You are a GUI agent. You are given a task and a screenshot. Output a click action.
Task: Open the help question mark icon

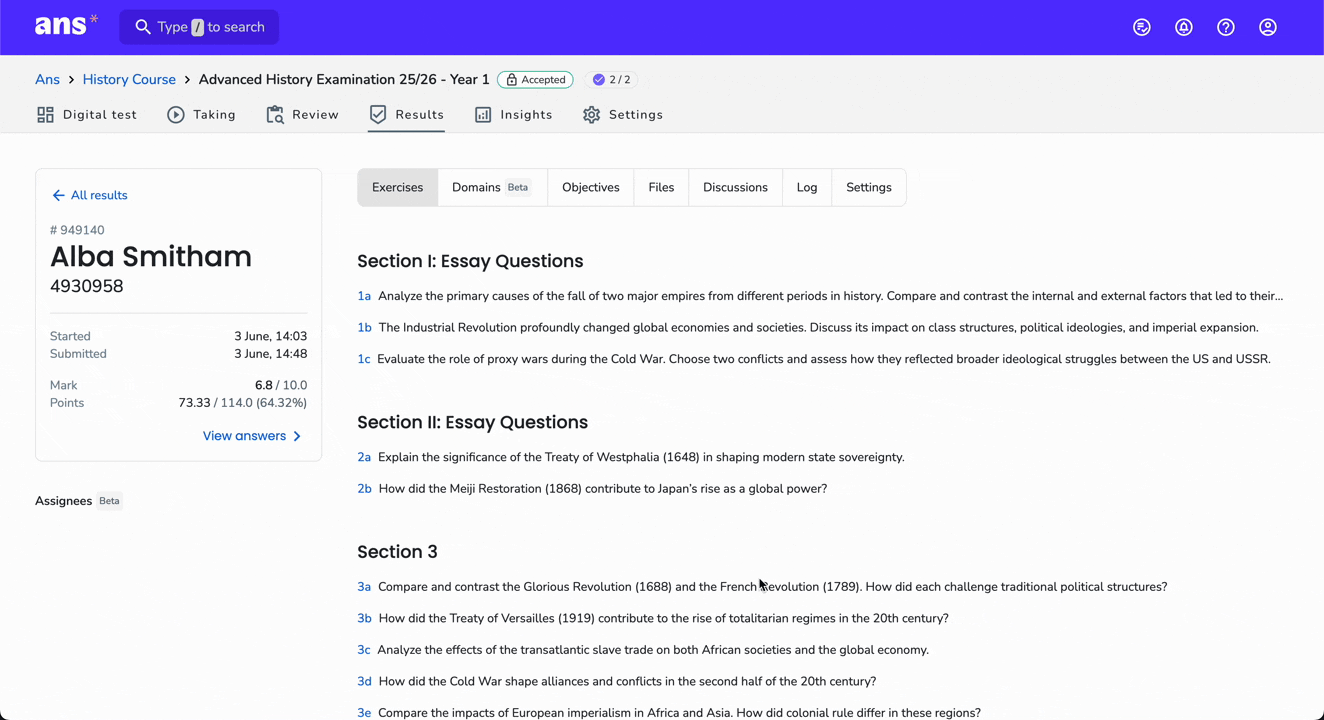pyautogui.click(x=1226, y=28)
